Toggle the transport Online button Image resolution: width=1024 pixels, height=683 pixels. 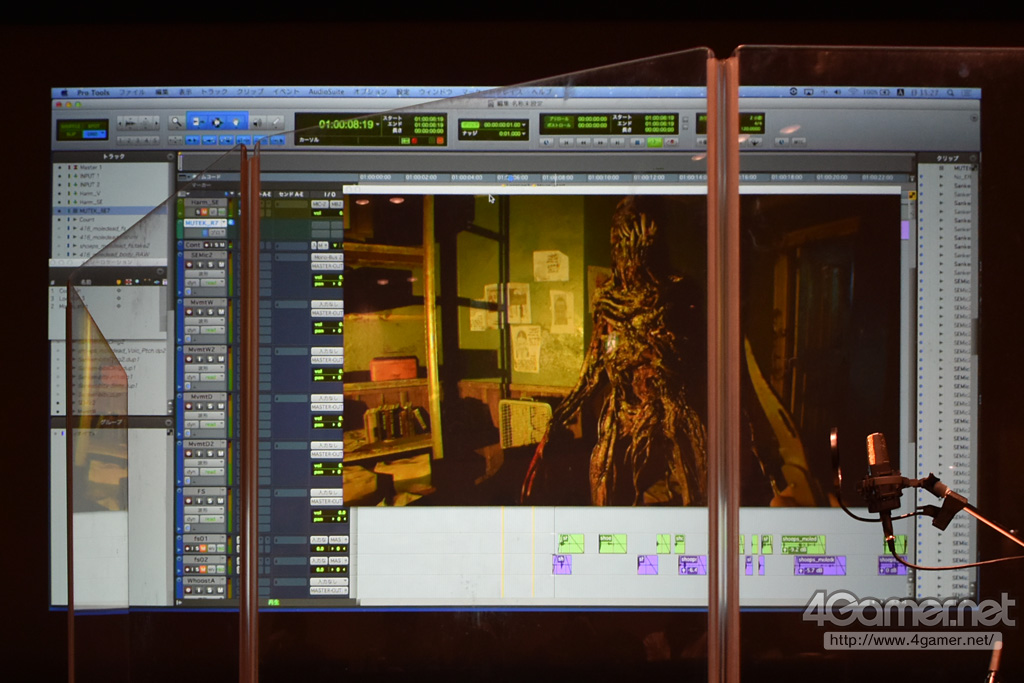(546, 142)
